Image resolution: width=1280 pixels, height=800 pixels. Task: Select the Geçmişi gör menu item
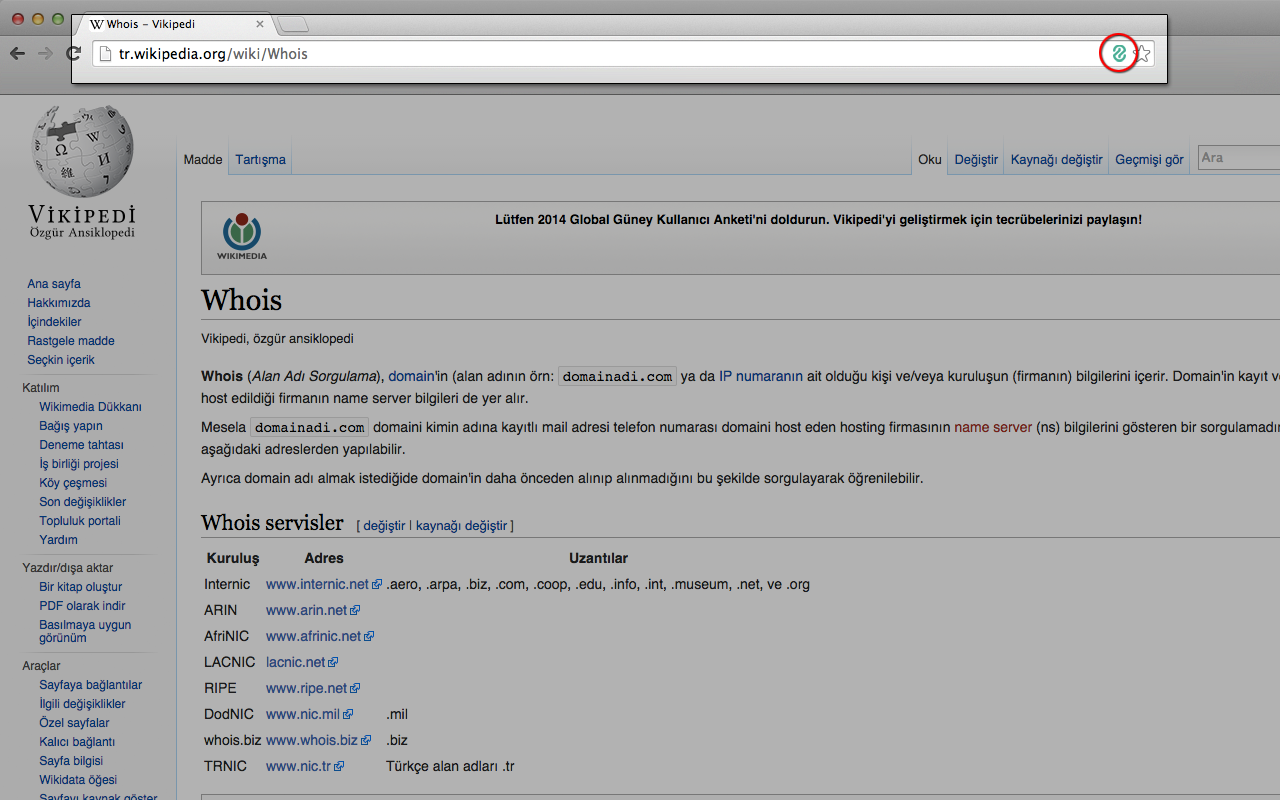tap(1148, 159)
